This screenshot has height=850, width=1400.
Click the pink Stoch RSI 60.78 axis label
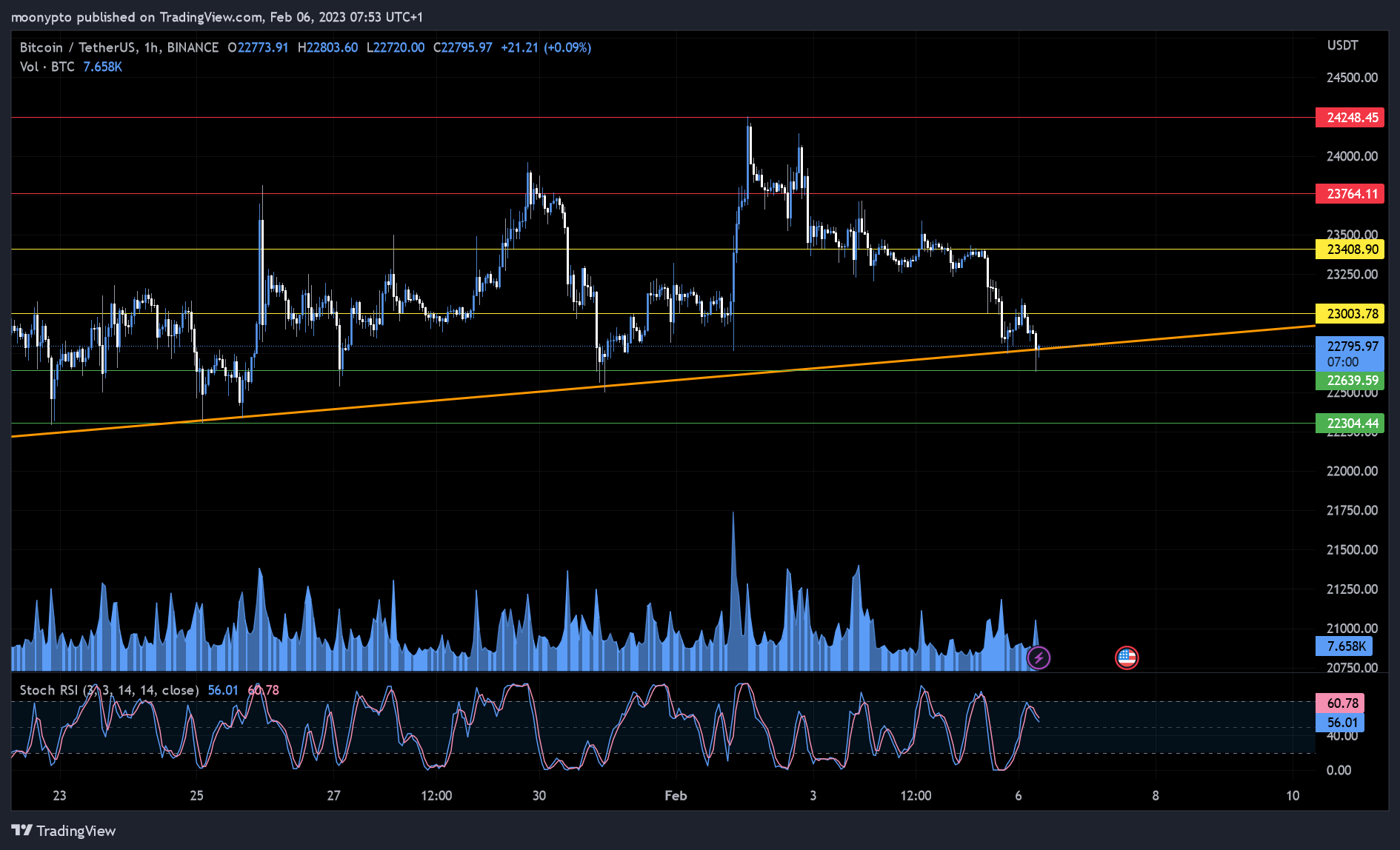pos(1340,703)
